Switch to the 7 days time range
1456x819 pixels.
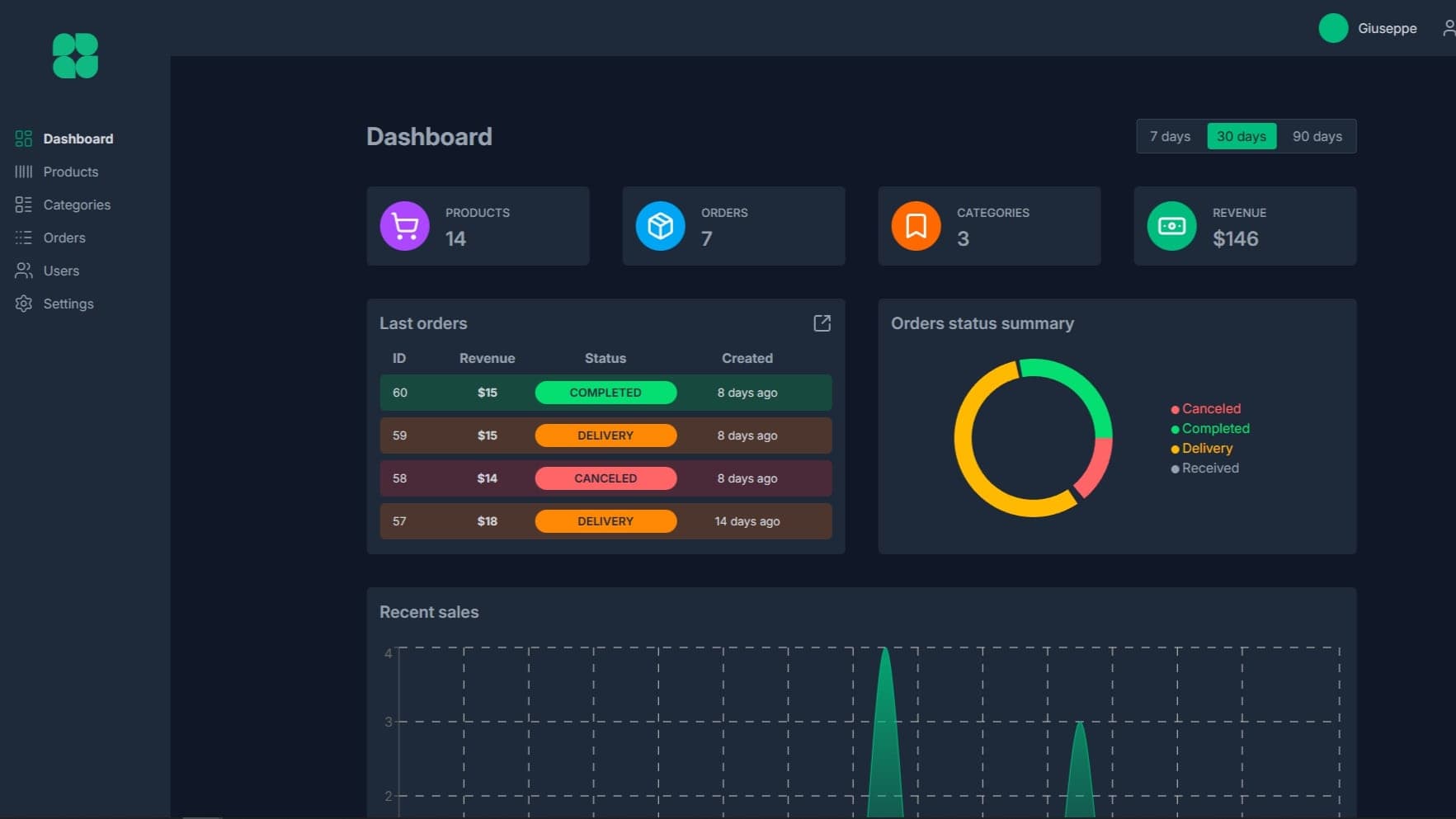pos(1170,136)
